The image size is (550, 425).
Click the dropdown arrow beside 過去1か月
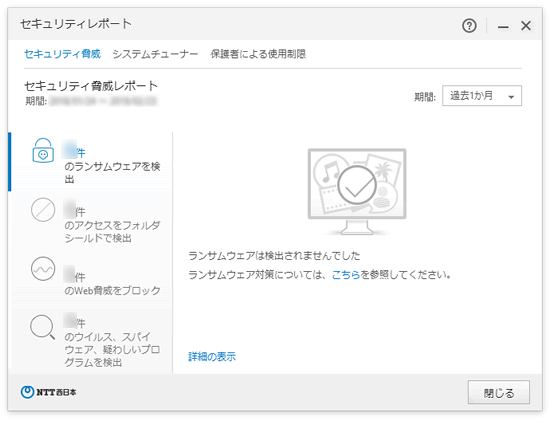point(511,97)
